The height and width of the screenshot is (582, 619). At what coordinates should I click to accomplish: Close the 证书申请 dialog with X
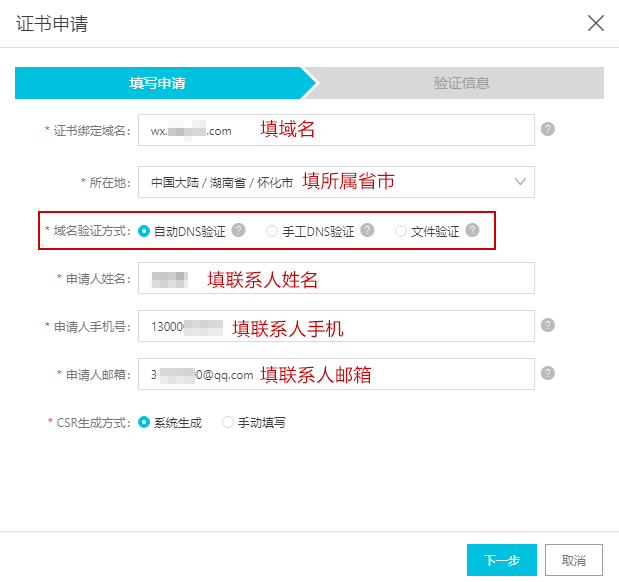(596, 23)
